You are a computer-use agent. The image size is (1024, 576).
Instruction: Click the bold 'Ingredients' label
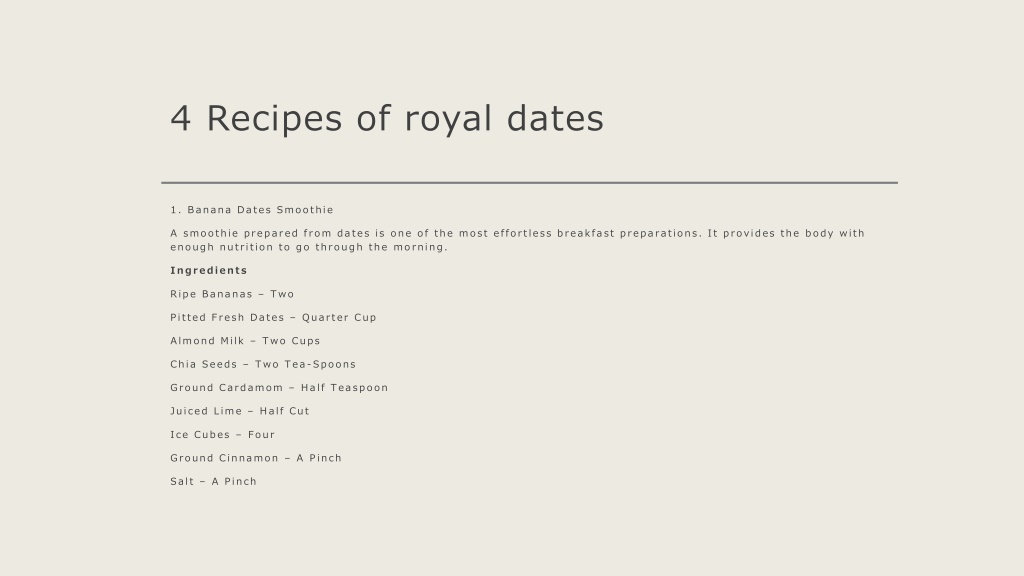pos(209,270)
